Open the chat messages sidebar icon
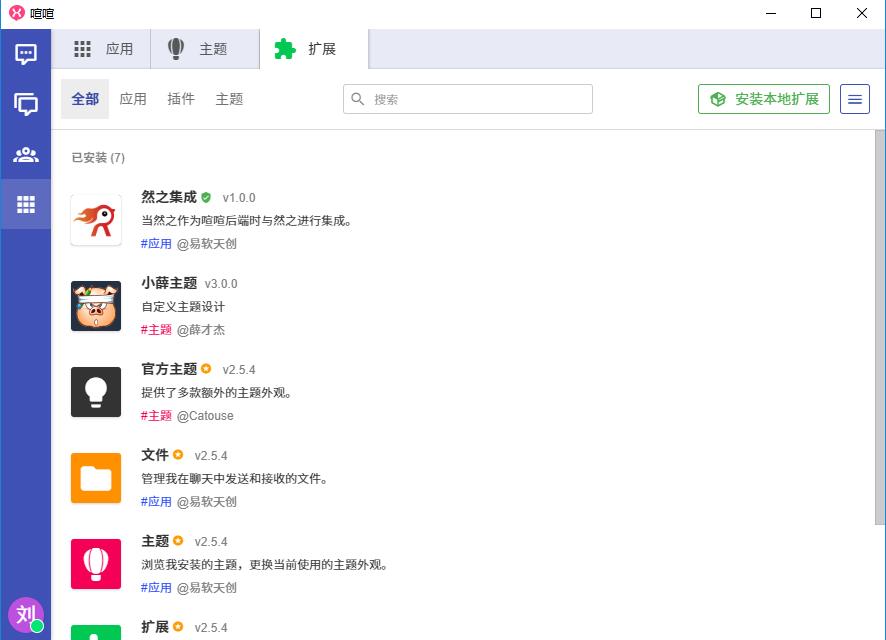 26,54
